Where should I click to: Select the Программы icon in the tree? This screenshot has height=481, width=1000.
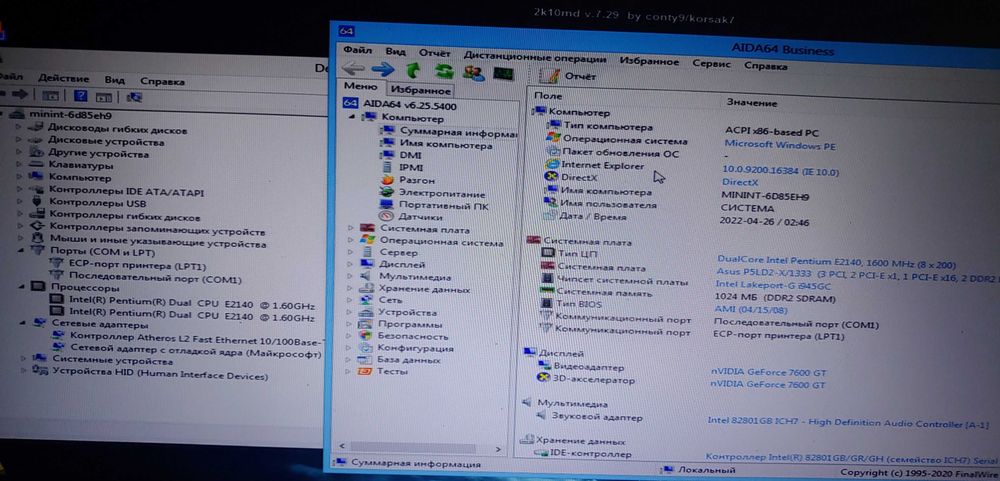[x=366, y=324]
